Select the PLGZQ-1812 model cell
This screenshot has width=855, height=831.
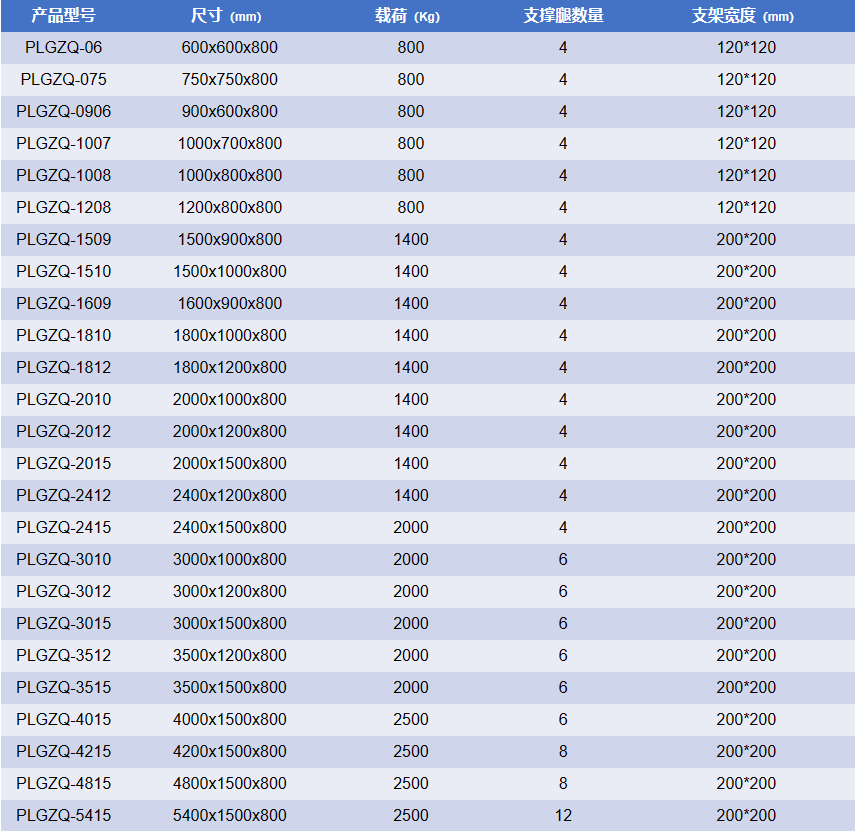[63, 367]
